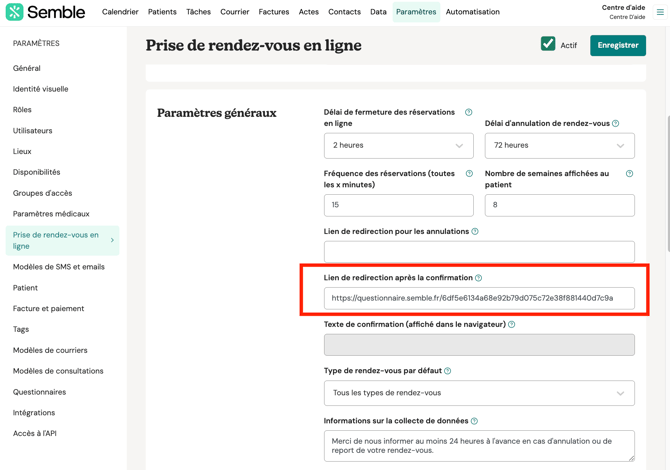Open Questionnaires in the settings sidebar

pos(40,392)
